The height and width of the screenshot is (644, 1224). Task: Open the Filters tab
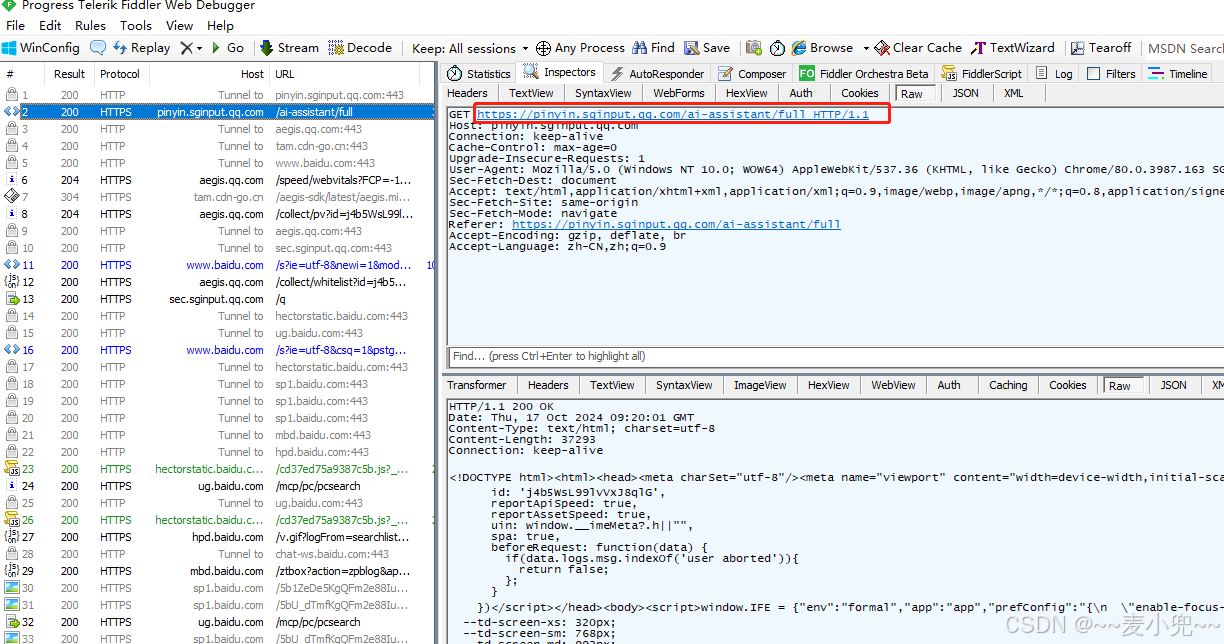pyautogui.click(x=1112, y=73)
